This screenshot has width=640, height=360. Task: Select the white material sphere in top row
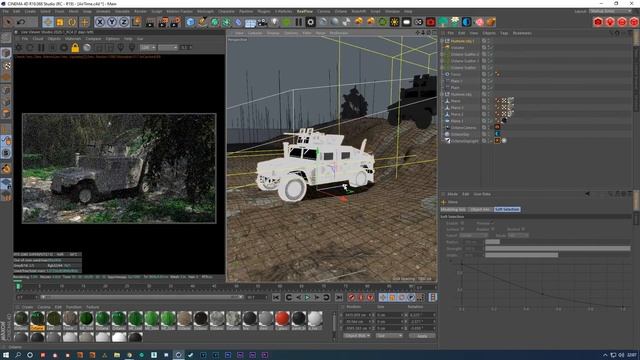point(315,319)
